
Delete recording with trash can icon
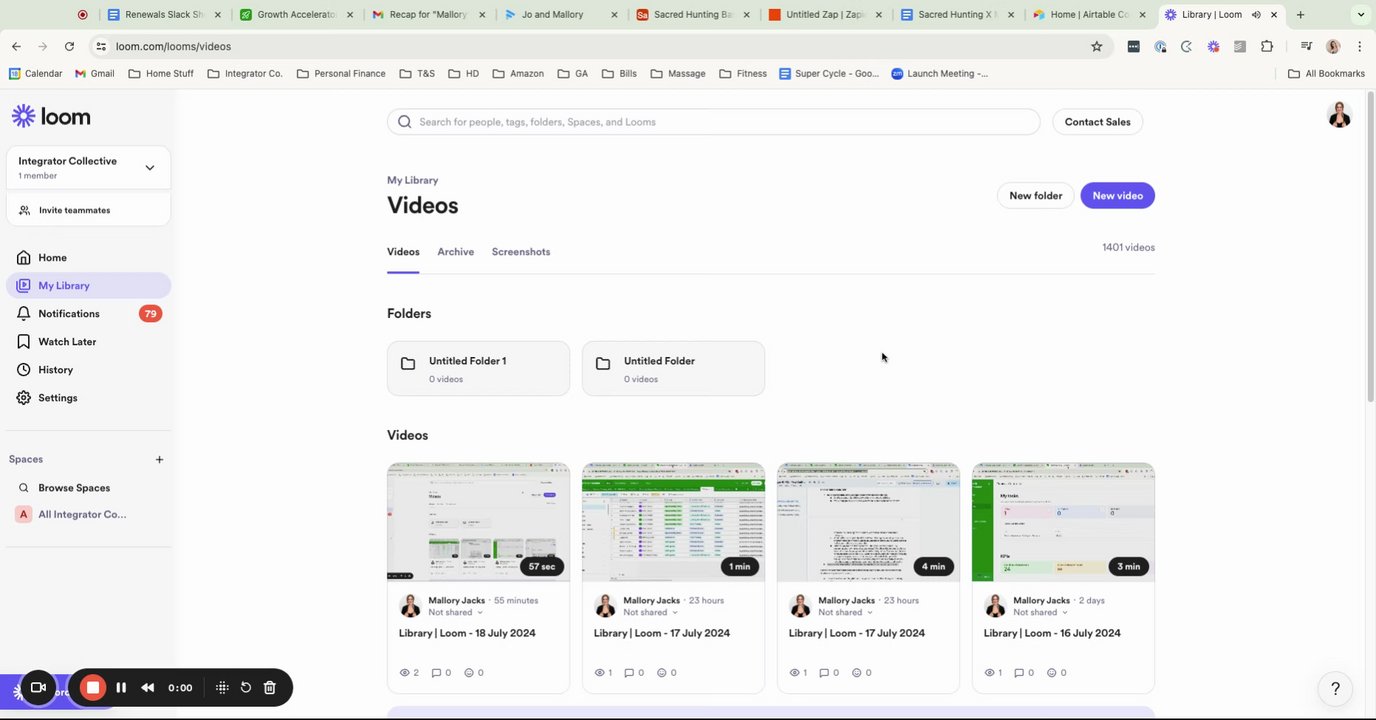click(x=270, y=688)
